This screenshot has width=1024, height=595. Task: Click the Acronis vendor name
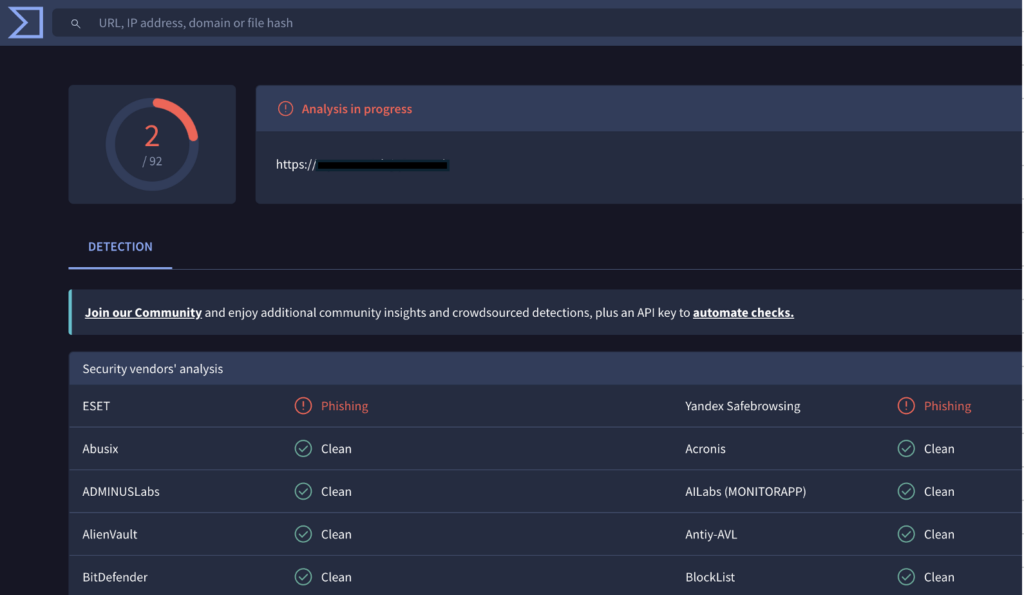705,449
